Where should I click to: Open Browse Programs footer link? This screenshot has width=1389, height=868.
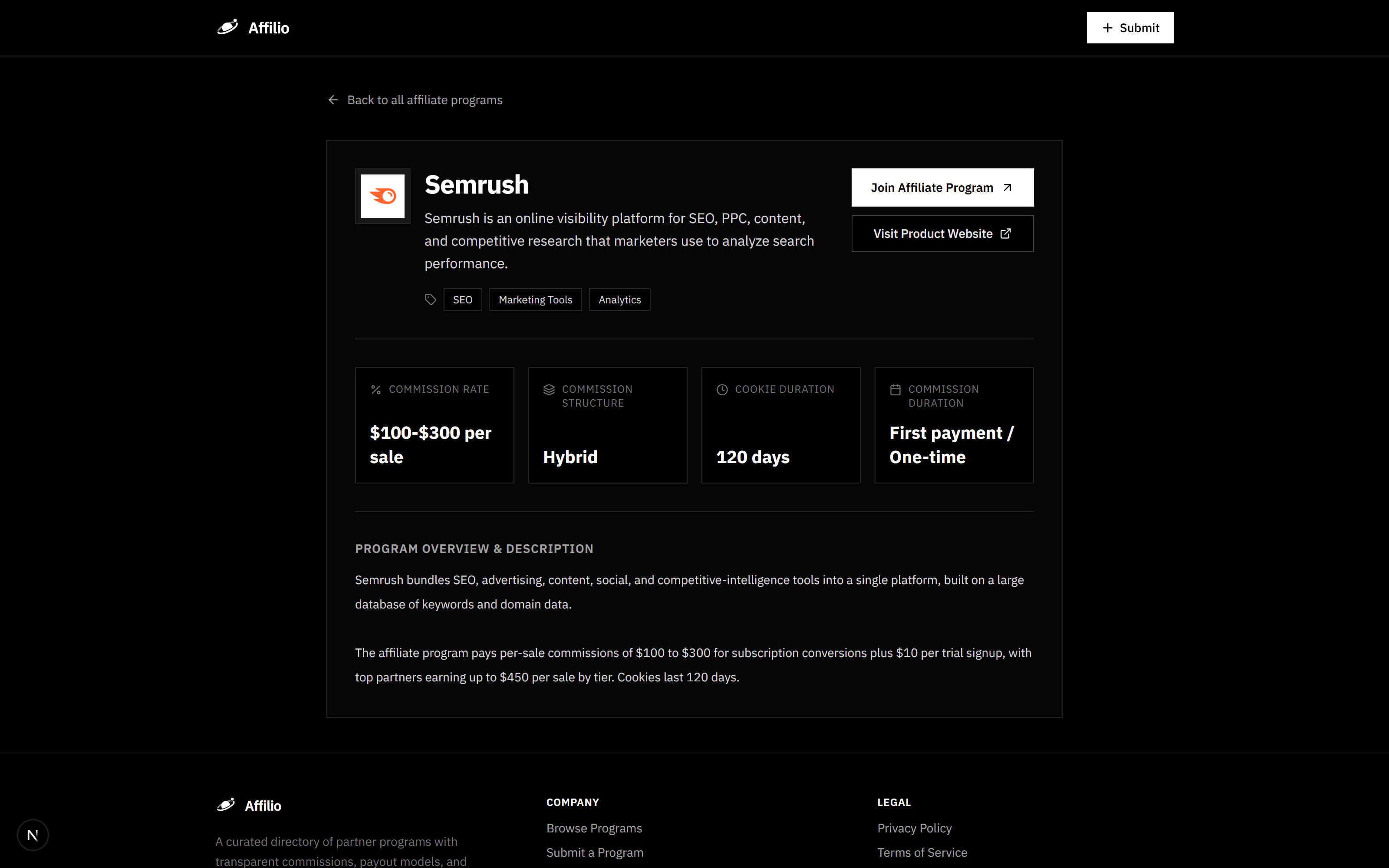(x=594, y=829)
